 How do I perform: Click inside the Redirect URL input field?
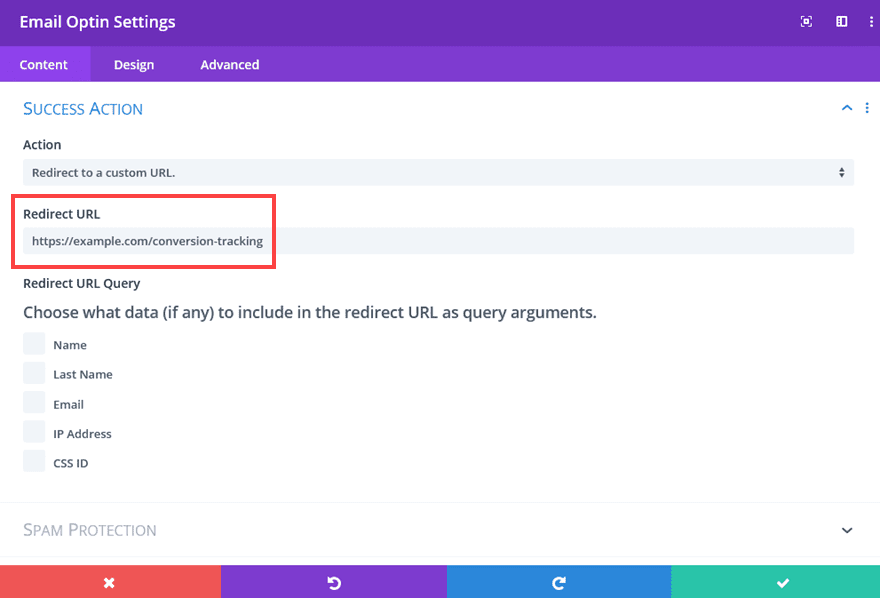438,240
